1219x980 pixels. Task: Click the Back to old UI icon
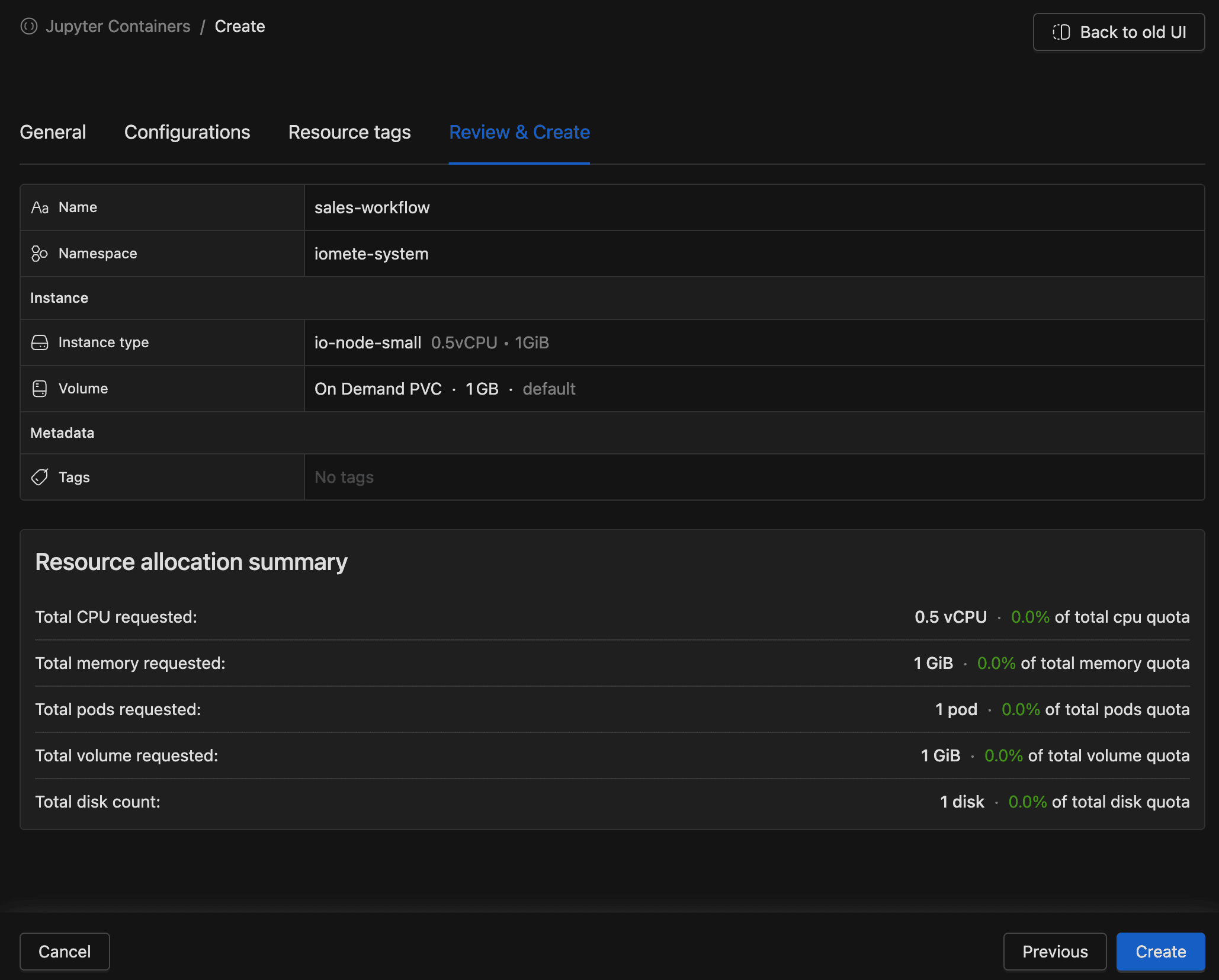point(1061,32)
